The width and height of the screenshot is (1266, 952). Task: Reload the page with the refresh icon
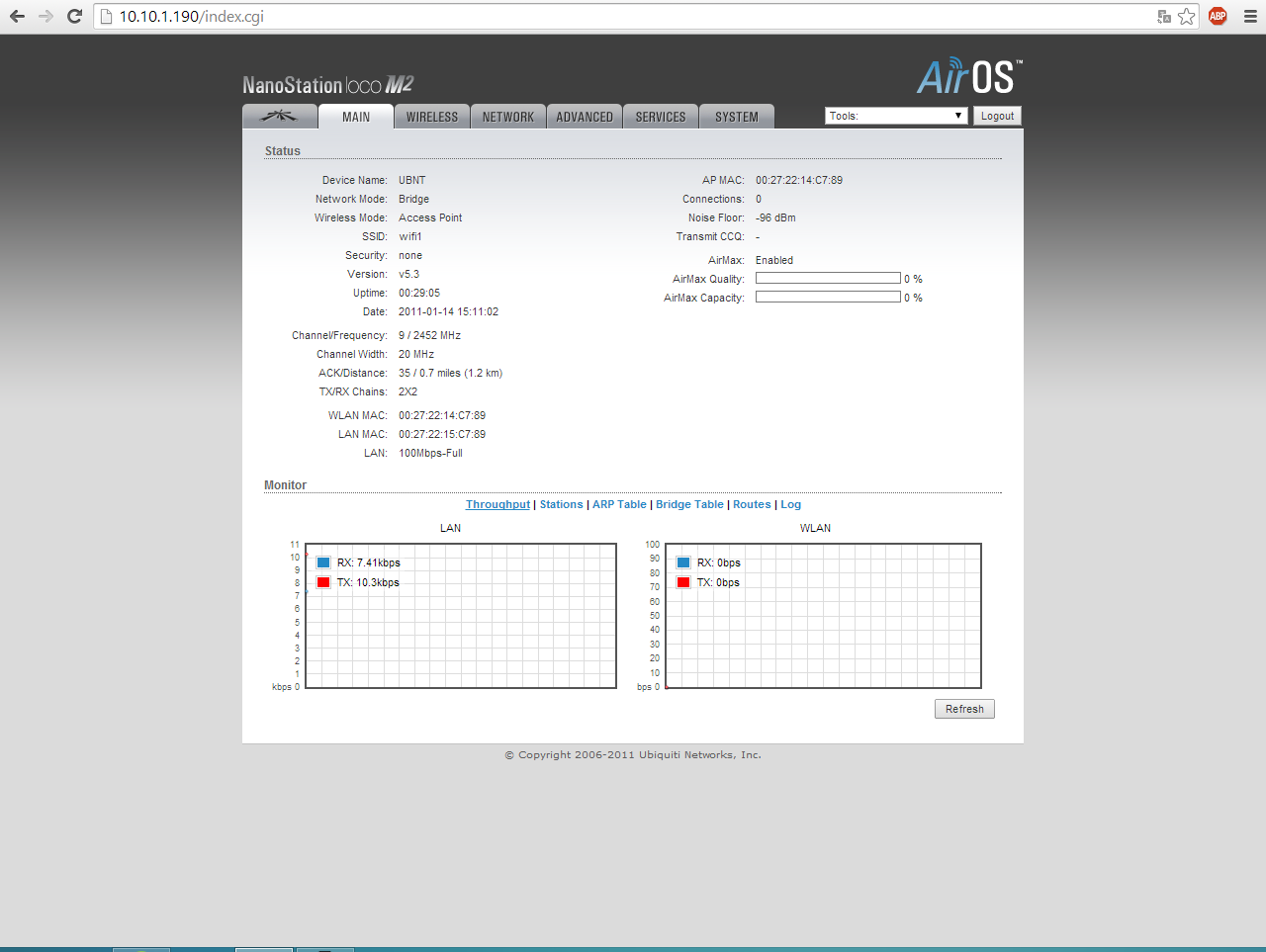click(x=74, y=16)
